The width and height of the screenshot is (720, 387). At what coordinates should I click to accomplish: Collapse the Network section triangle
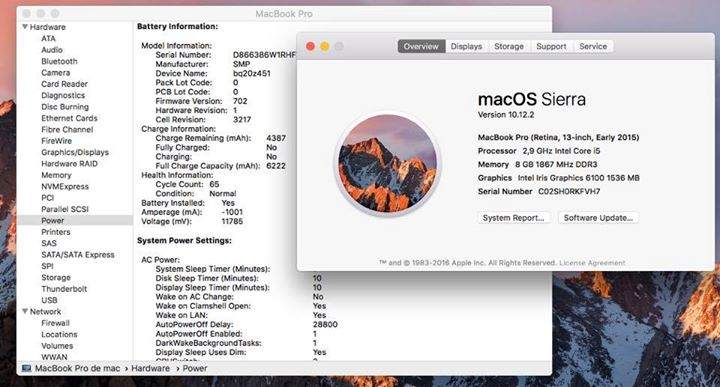pos(25,311)
